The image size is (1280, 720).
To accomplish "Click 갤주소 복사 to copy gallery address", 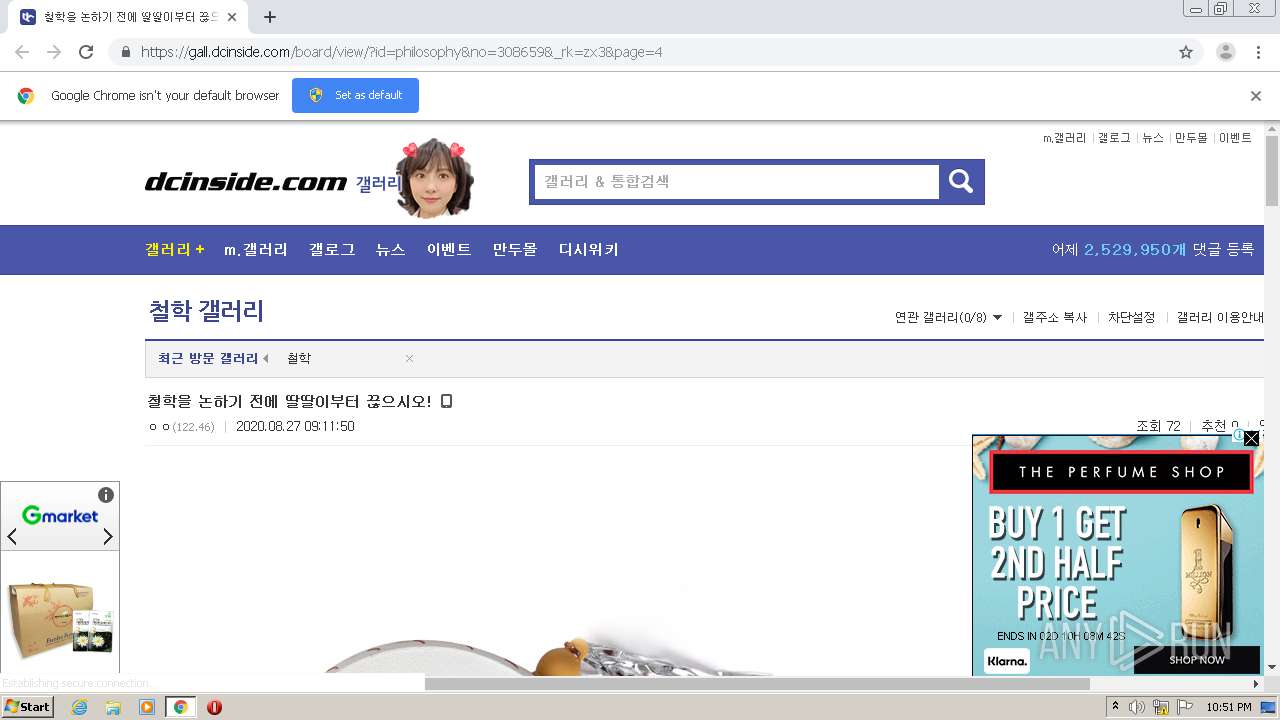I will pyautogui.click(x=1055, y=317).
